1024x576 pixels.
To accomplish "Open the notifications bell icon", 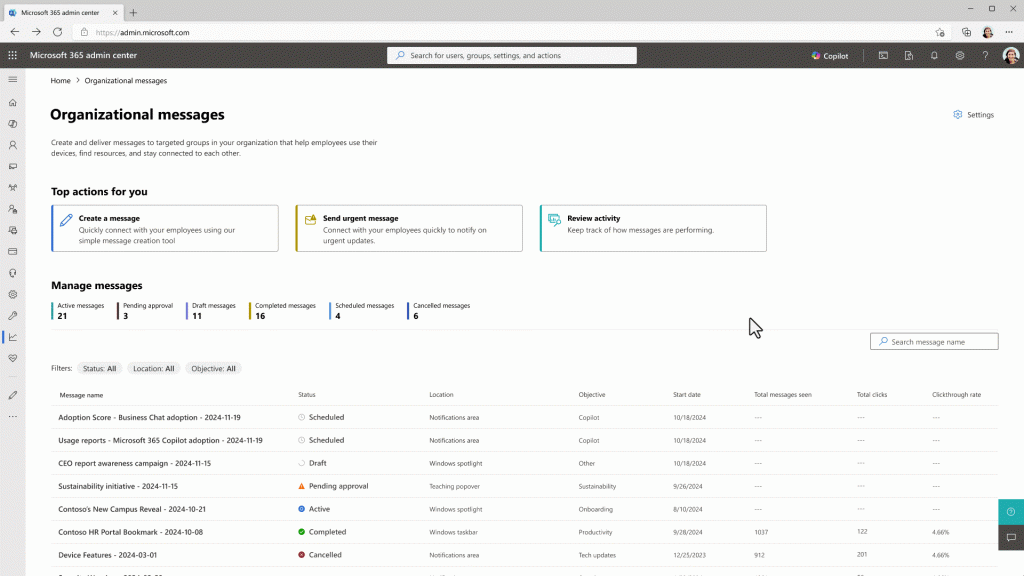I will (x=934, y=56).
